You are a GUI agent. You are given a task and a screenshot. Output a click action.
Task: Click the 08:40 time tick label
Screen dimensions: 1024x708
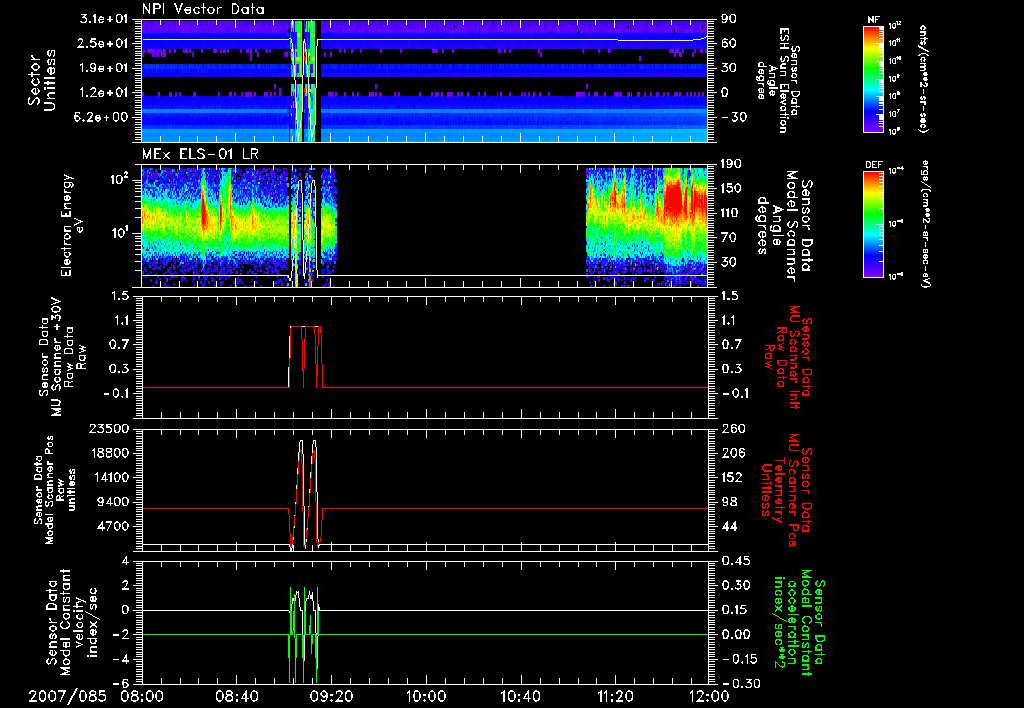(236, 696)
